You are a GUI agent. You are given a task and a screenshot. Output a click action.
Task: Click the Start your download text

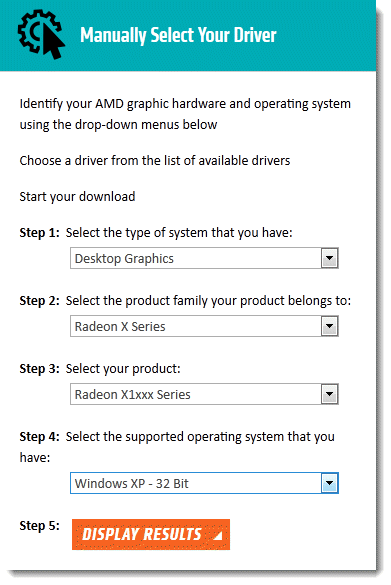pos(77,197)
